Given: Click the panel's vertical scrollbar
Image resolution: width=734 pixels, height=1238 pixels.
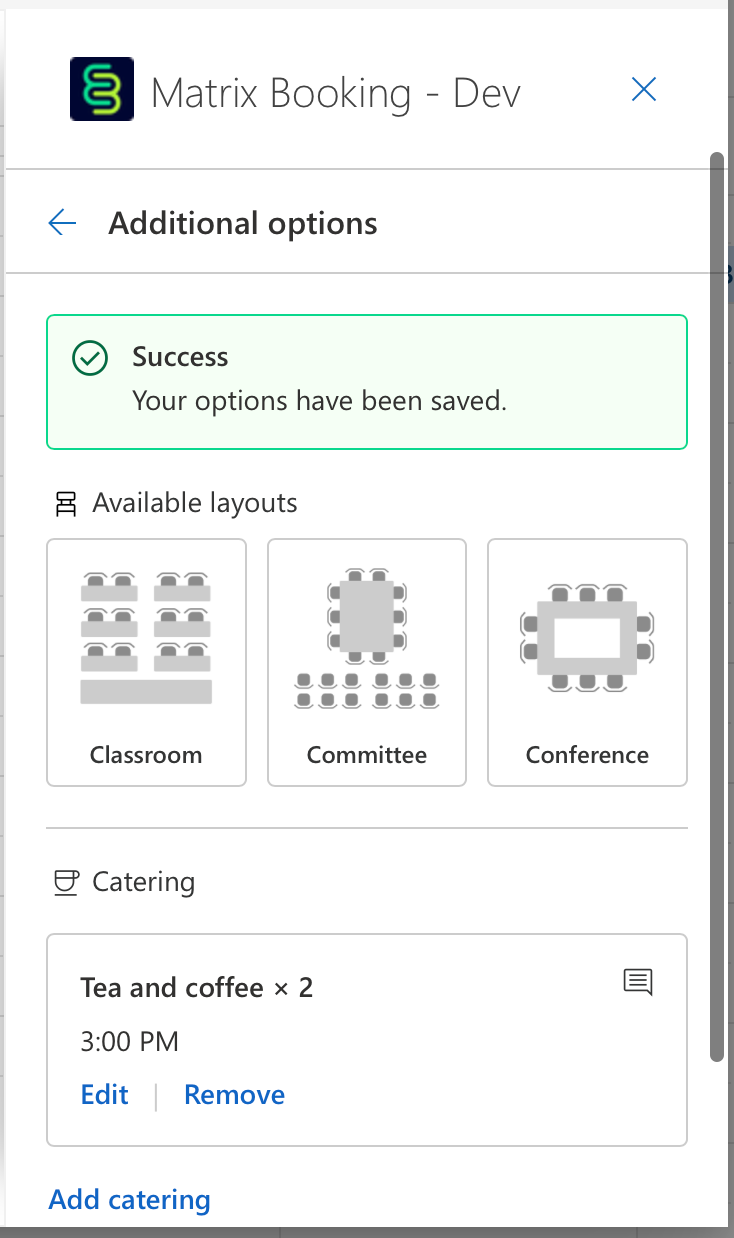Looking at the screenshot, I should (x=716, y=600).
